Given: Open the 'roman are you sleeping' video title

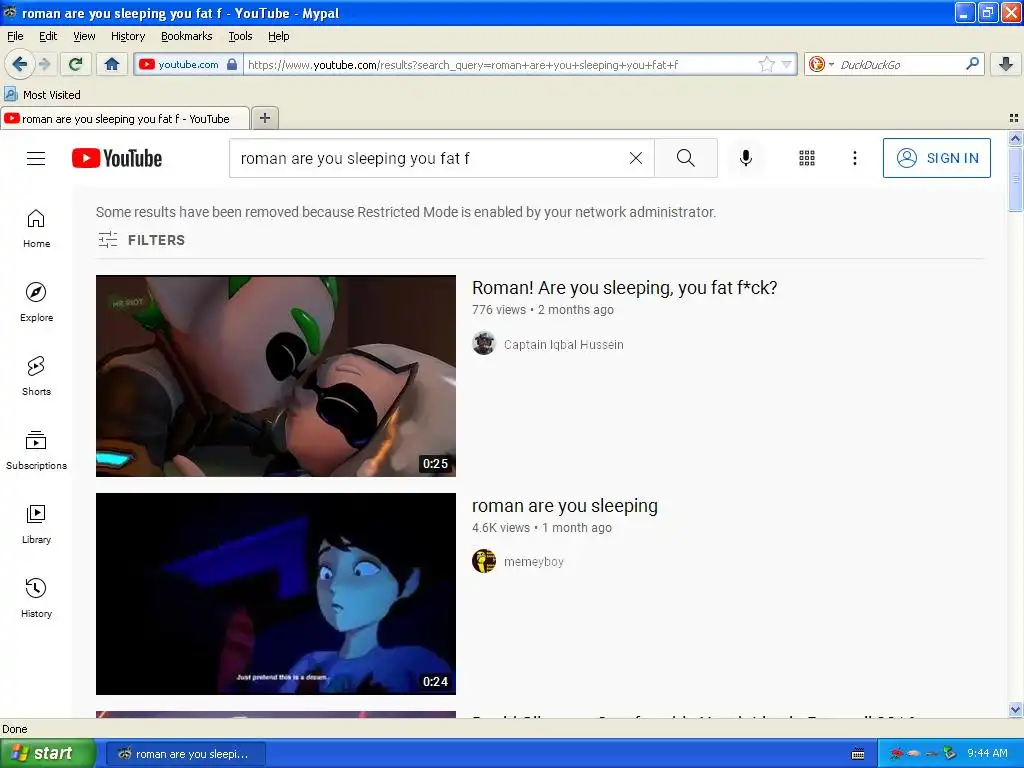Looking at the screenshot, I should point(565,505).
